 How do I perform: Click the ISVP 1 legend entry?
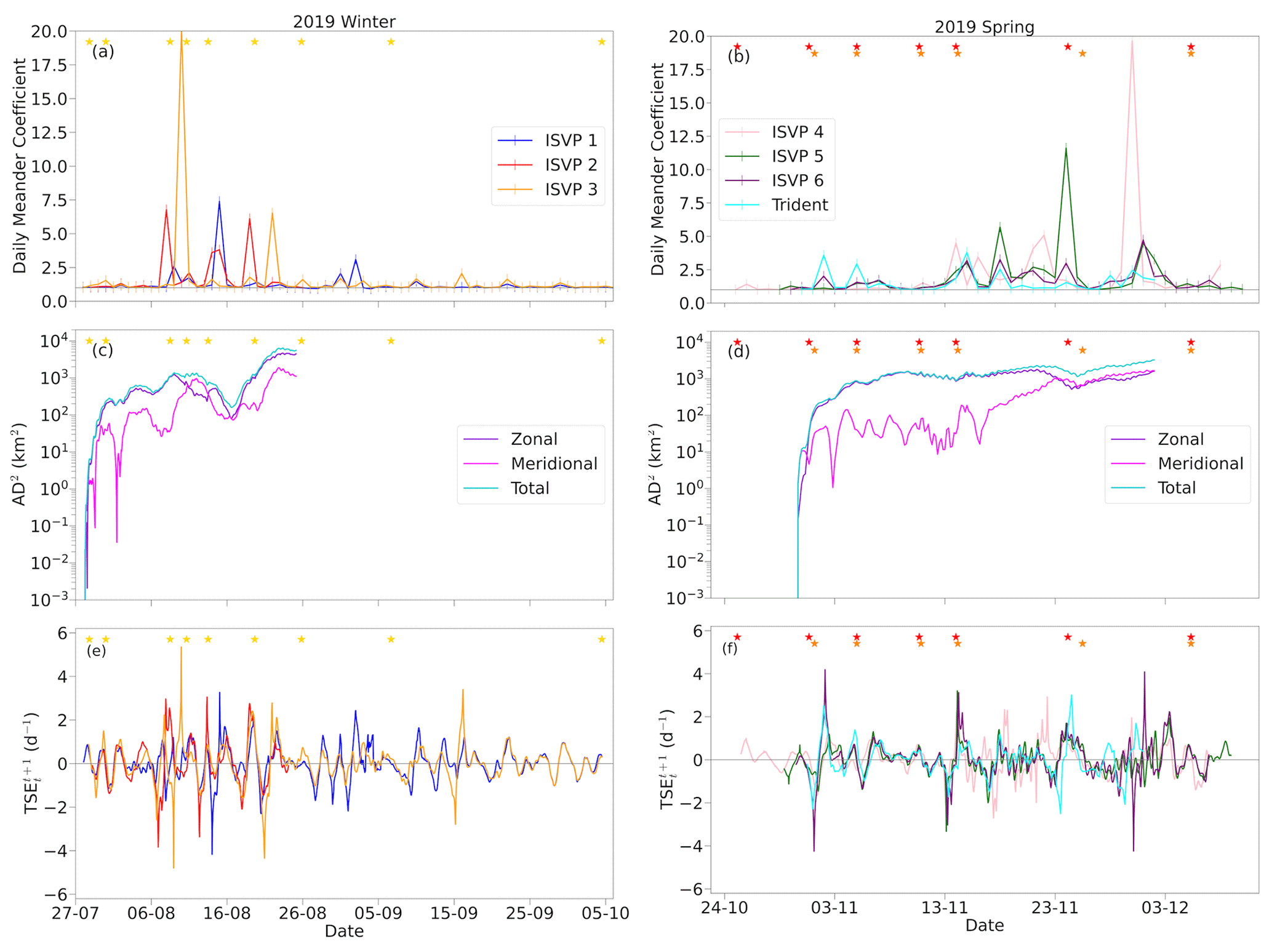point(570,140)
